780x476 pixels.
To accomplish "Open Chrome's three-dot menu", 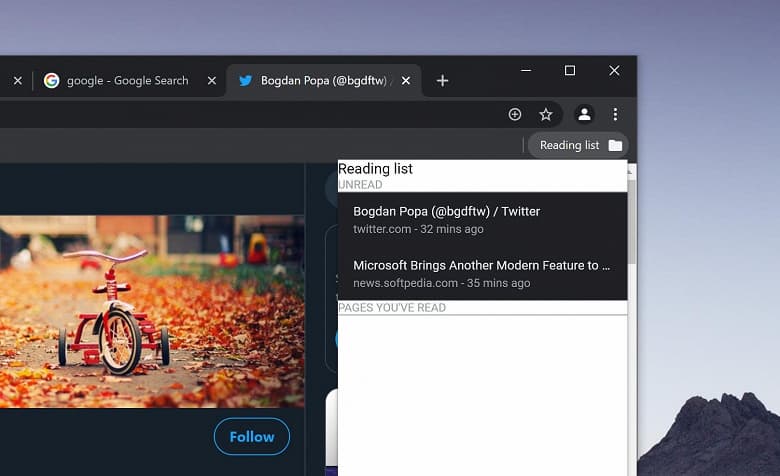I will [615, 114].
